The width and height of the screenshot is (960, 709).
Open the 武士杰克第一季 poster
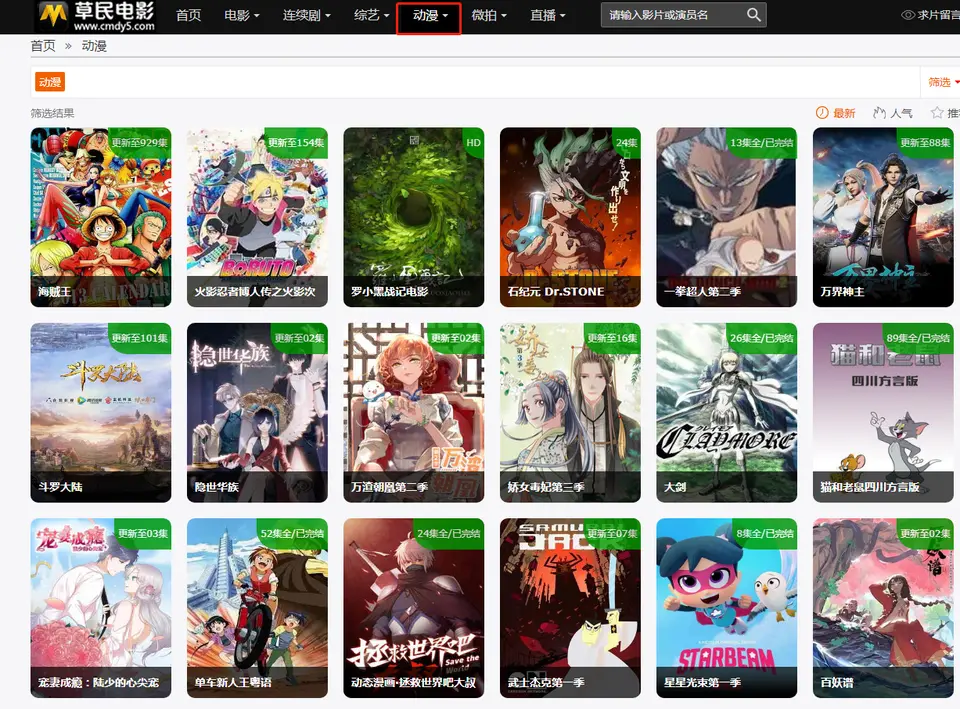coord(570,608)
